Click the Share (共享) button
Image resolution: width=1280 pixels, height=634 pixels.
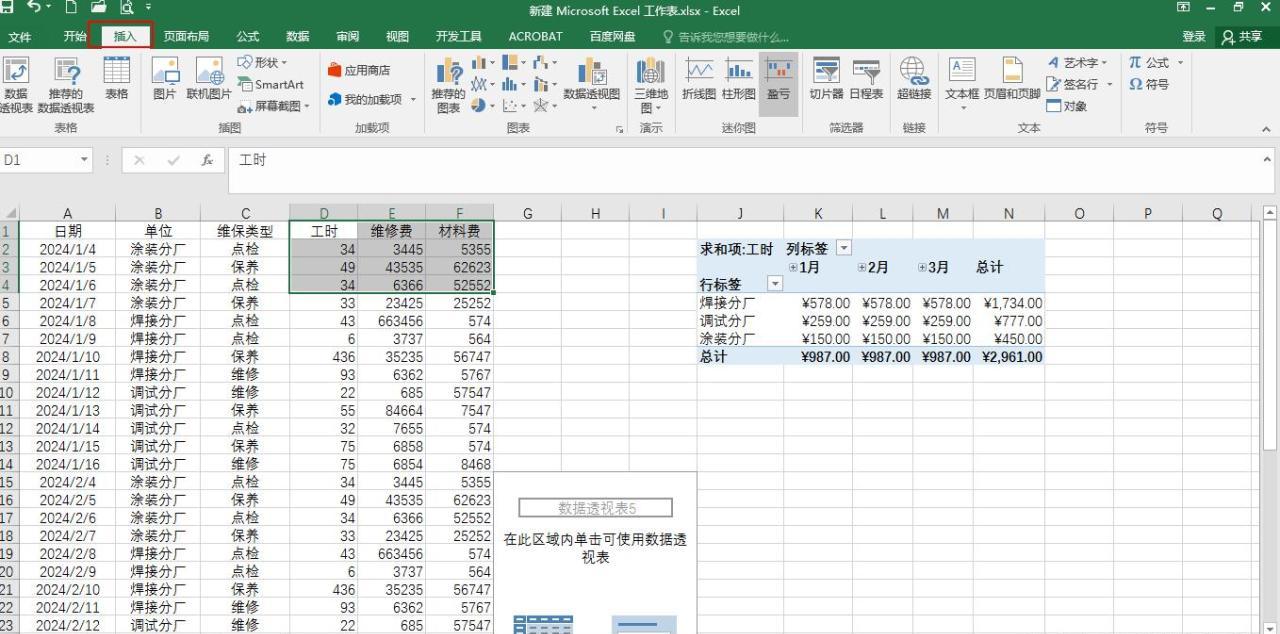(x=1241, y=37)
